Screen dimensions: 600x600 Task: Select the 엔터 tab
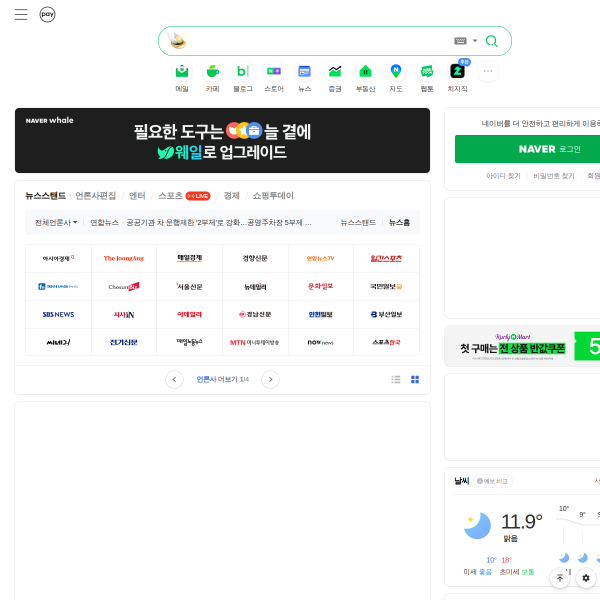coord(137,196)
